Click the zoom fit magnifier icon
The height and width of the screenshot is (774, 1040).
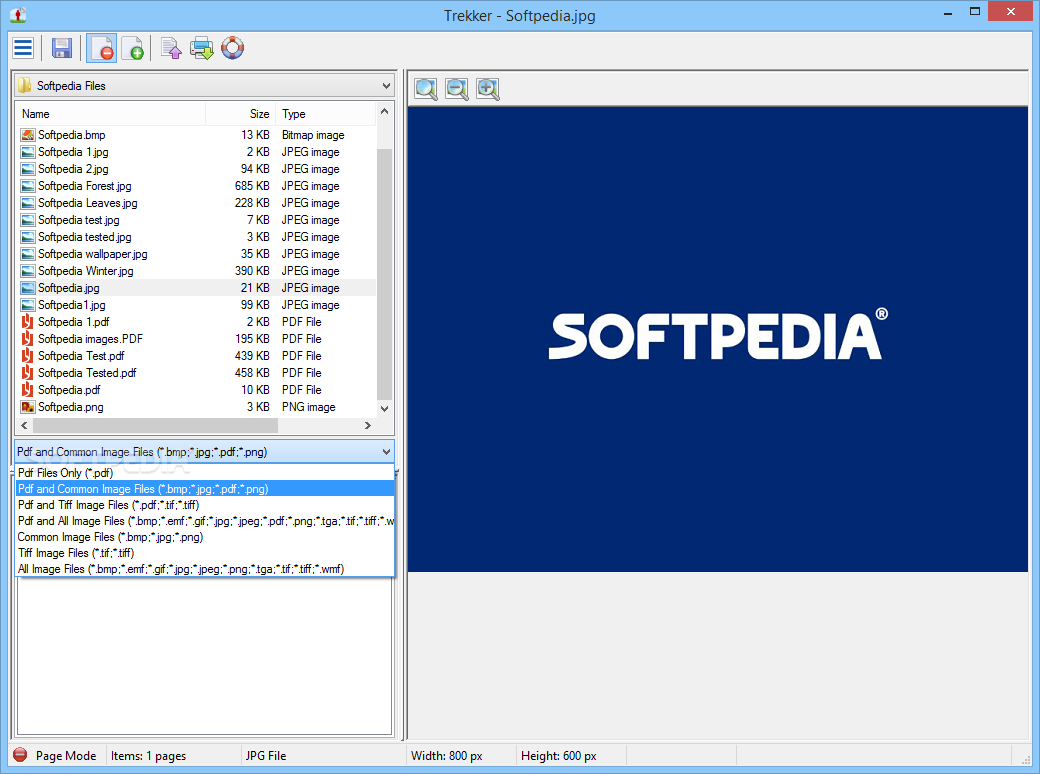[426, 89]
